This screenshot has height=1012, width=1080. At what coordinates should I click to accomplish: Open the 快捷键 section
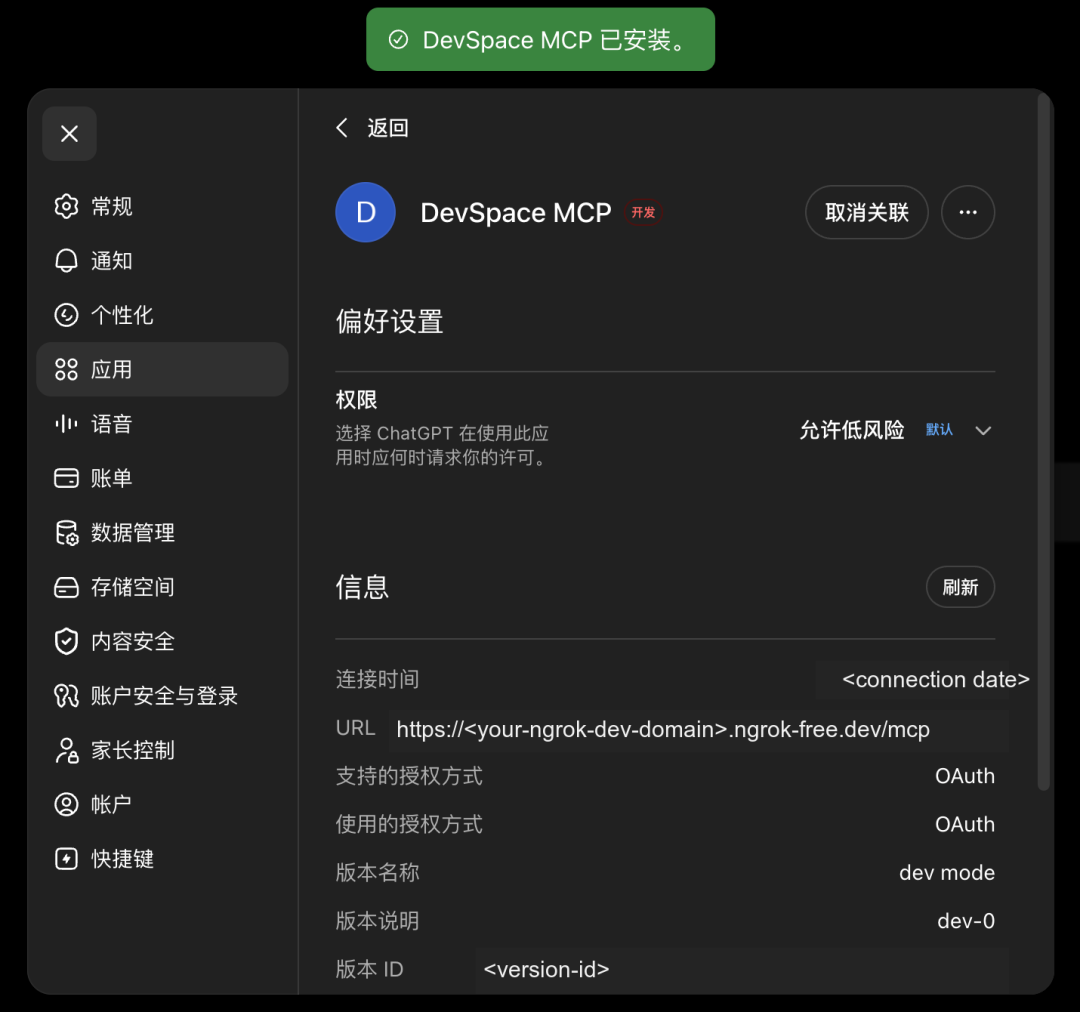click(x=162, y=859)
